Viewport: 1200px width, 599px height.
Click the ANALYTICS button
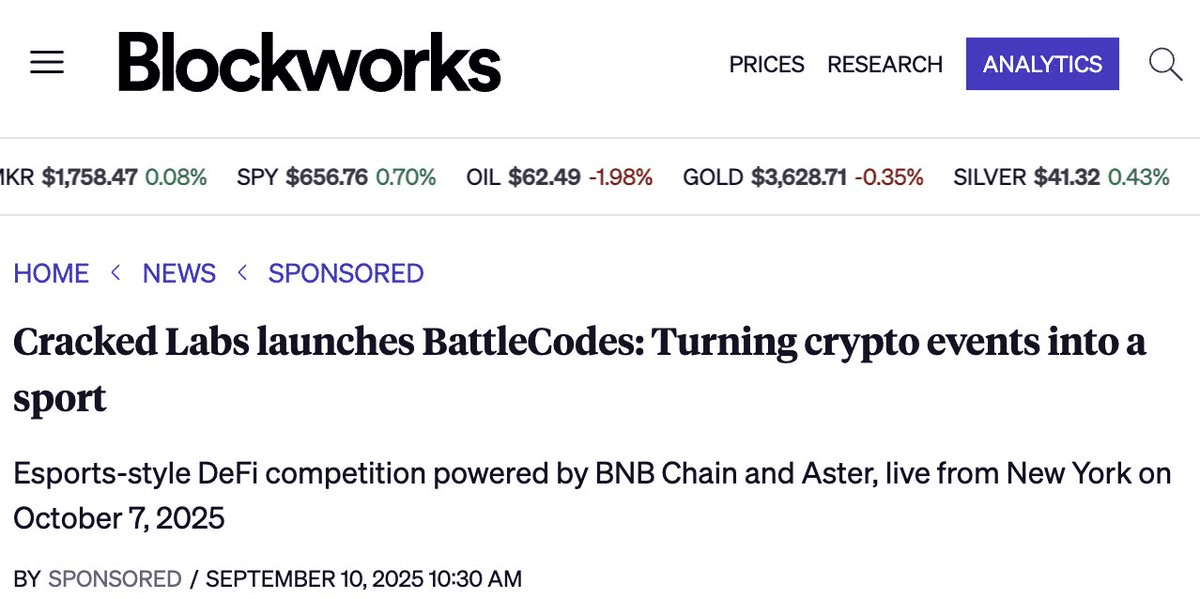pos(1042,64)
